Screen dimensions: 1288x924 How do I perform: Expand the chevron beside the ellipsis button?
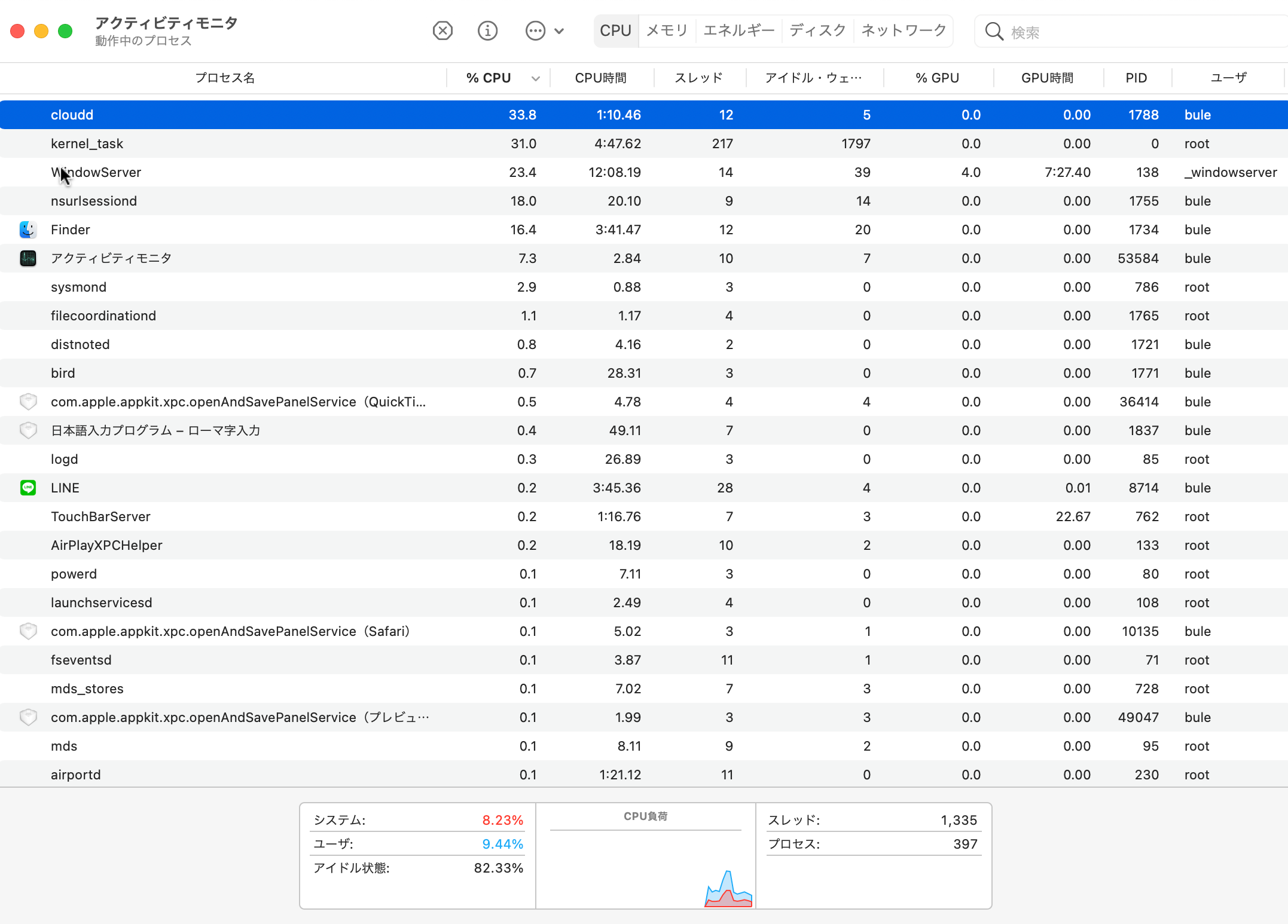559,31
